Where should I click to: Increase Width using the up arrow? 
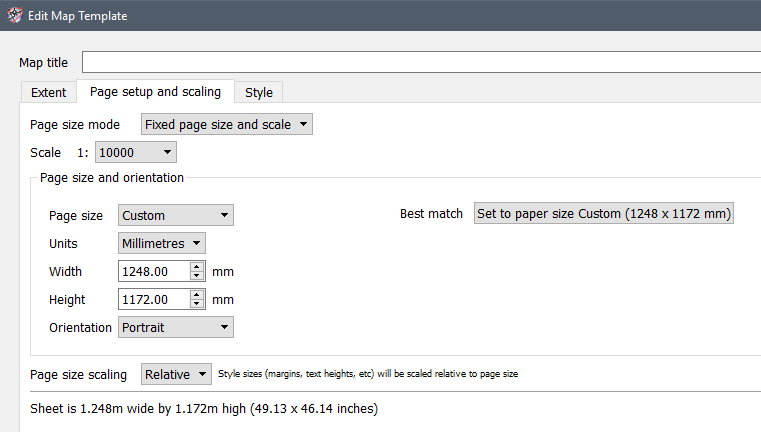pos(197,267)
